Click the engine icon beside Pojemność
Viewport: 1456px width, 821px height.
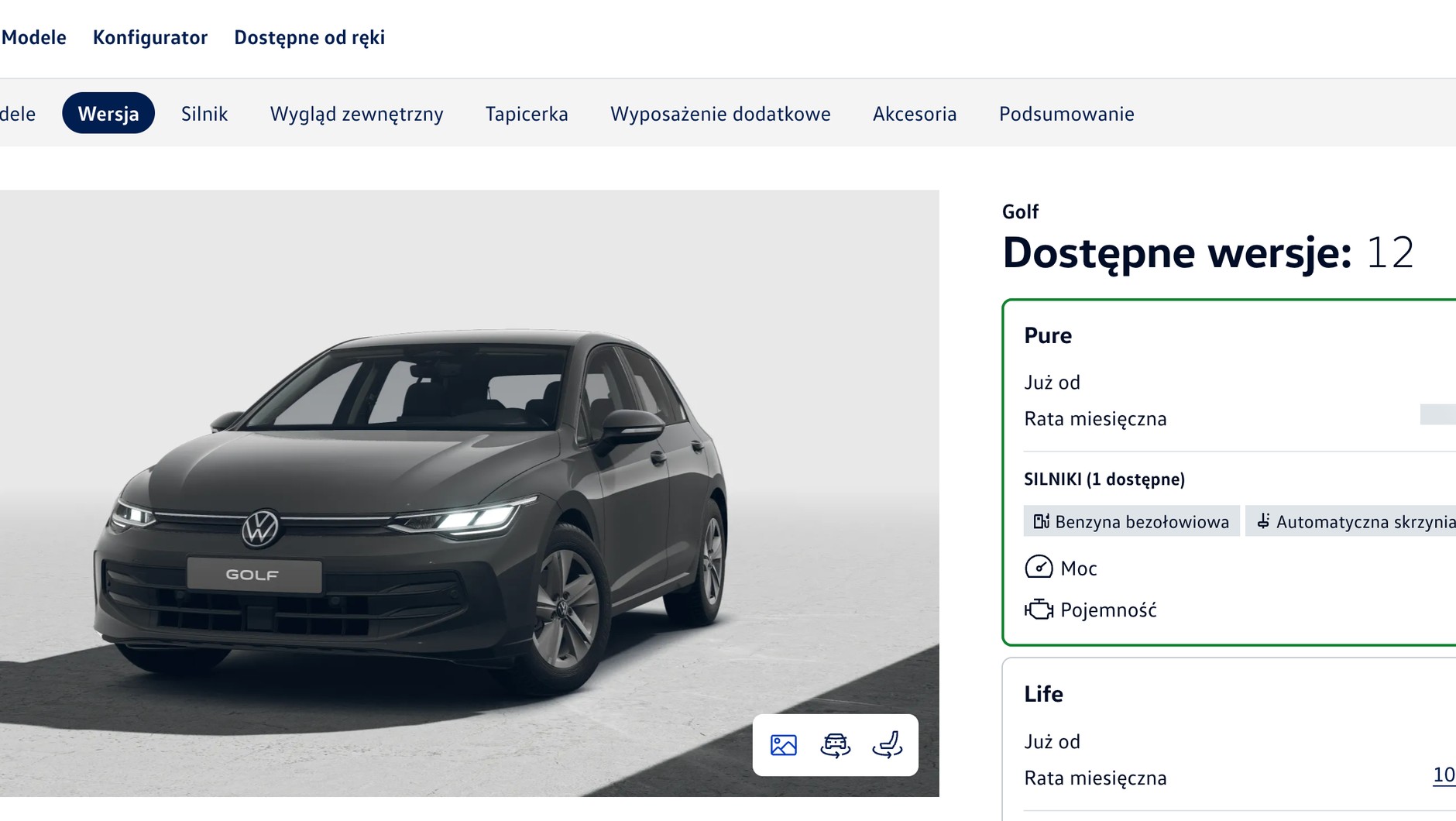tap(1039, 610)
